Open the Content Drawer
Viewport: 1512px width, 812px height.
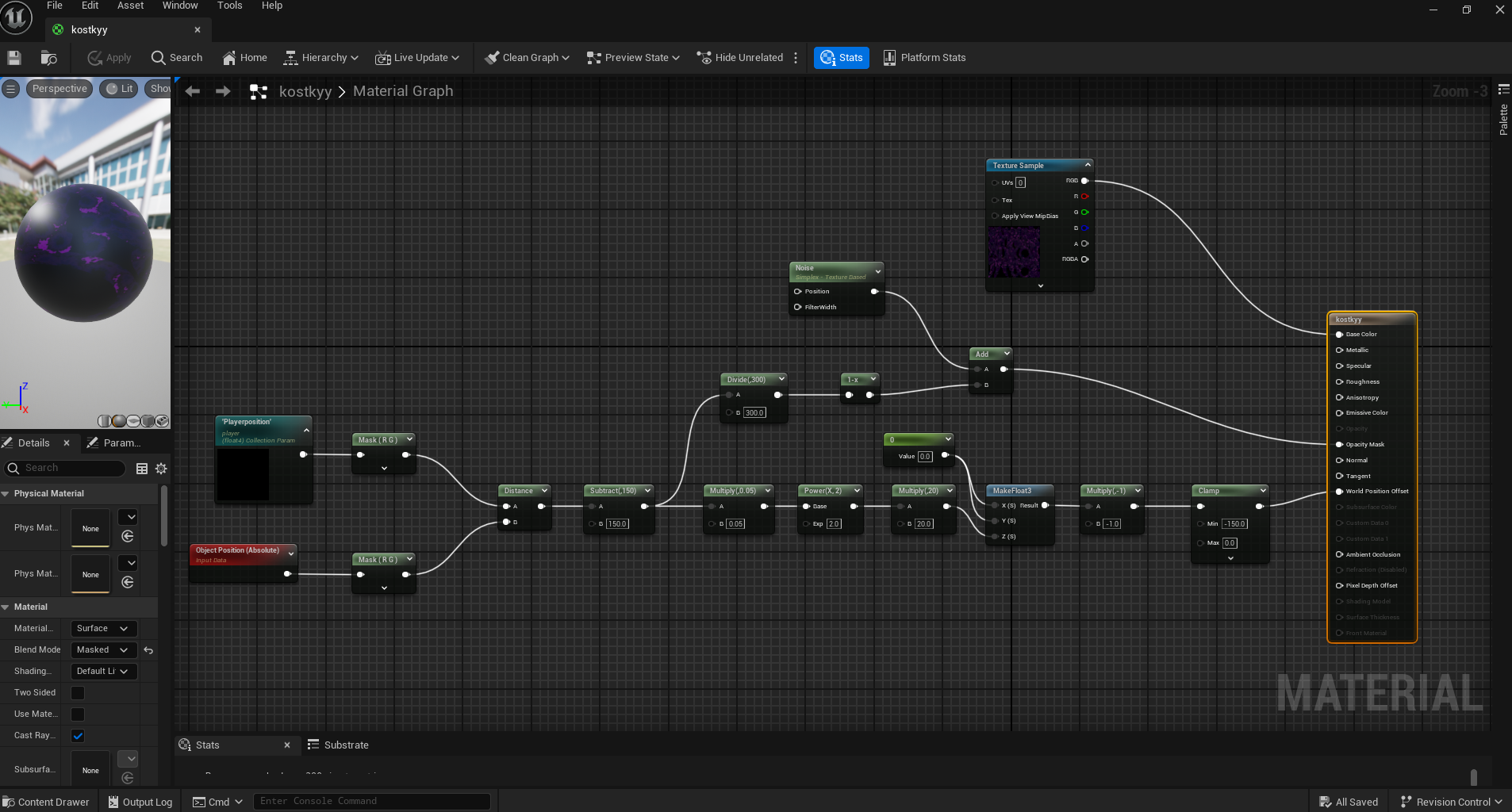pos(46,802)
